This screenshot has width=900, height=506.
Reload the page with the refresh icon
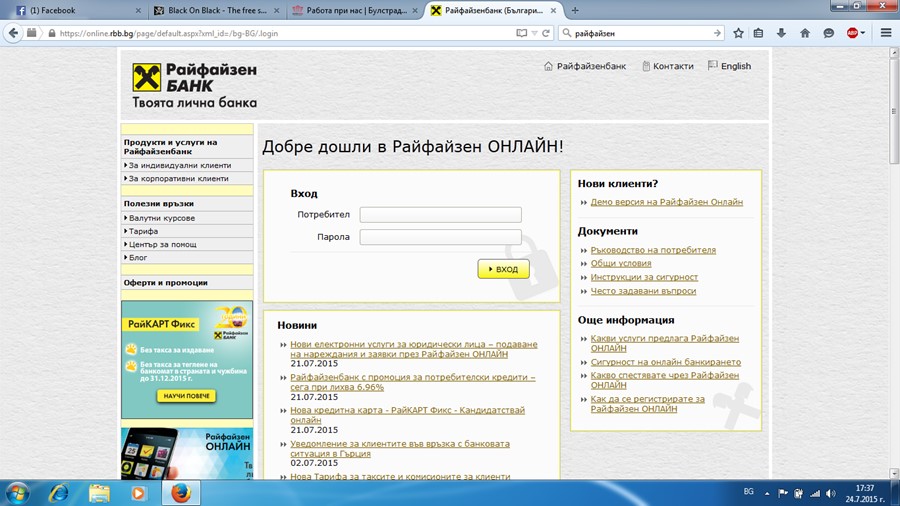[546, 33]
